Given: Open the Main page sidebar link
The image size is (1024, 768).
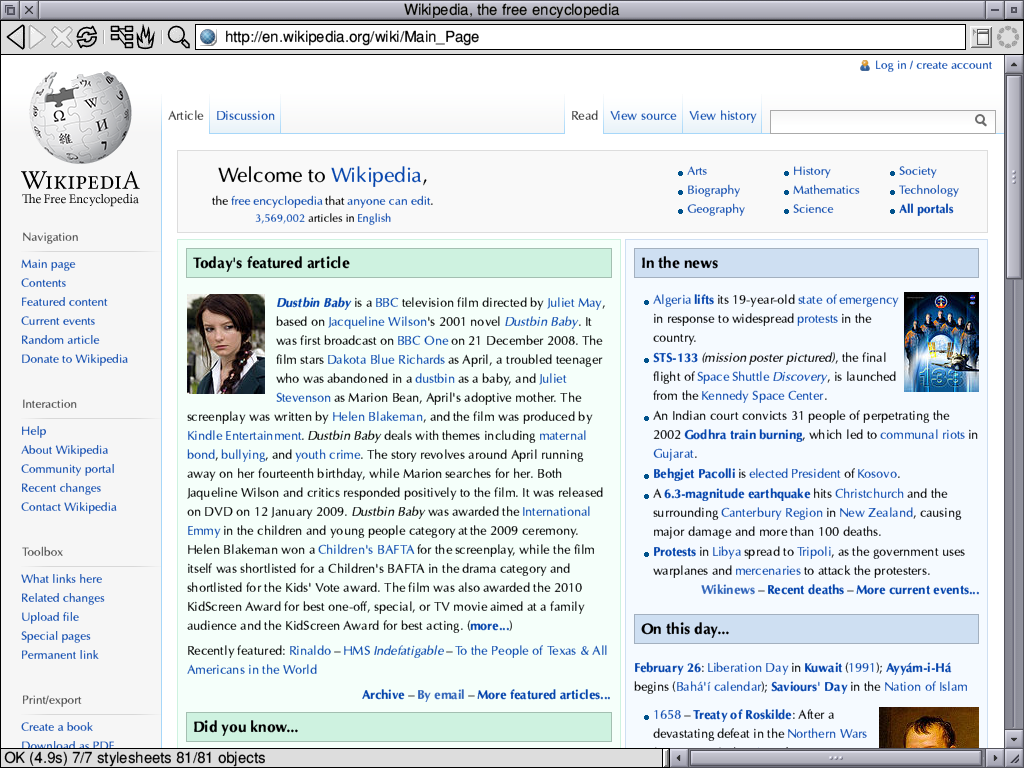Looking at the screenshot, I should tap(48, 264).
